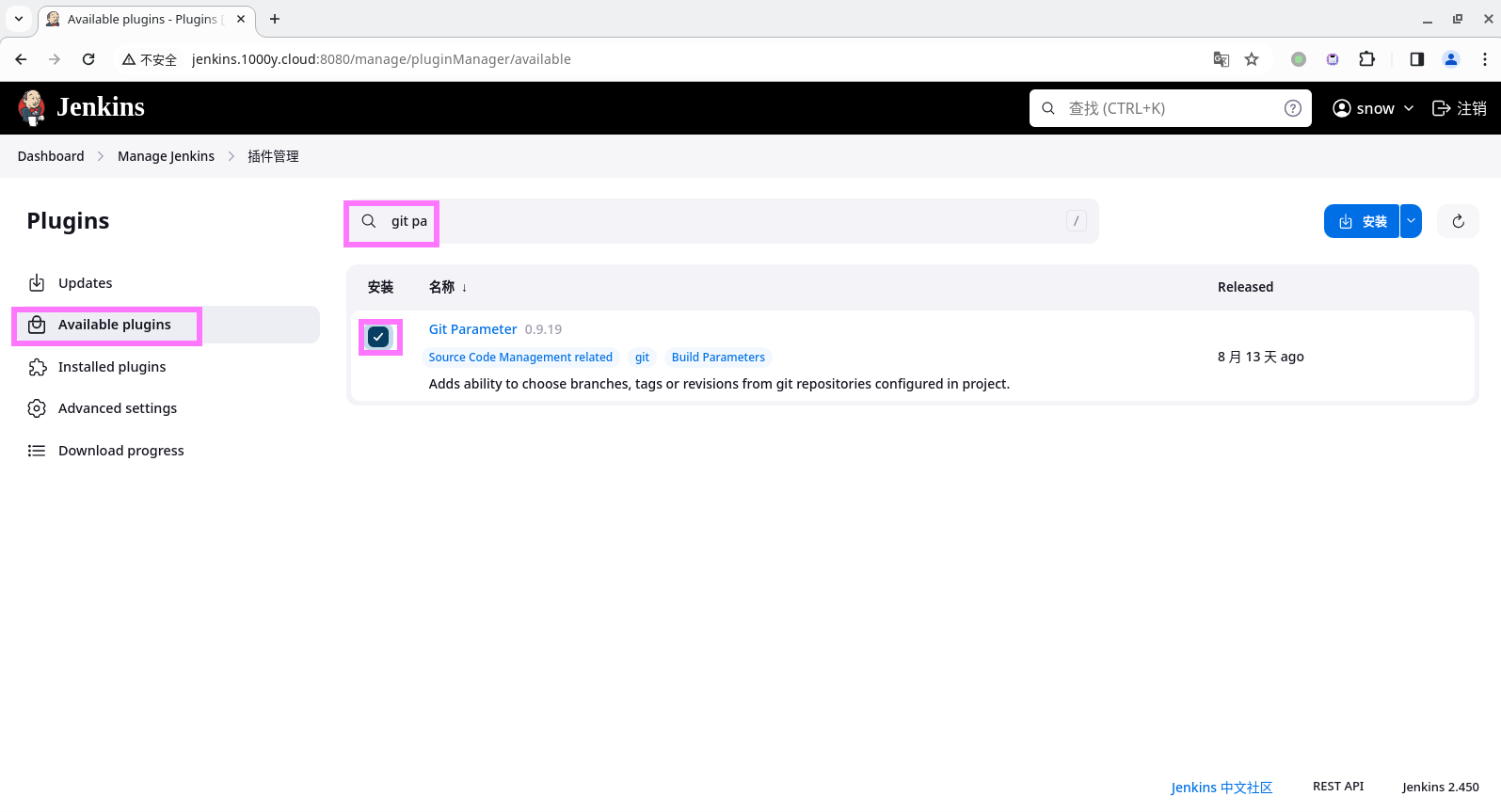Image resolution: width=1501 pixels, height=812 pixels.
Task: Sort by the 名称 column header
Action: 448,287
